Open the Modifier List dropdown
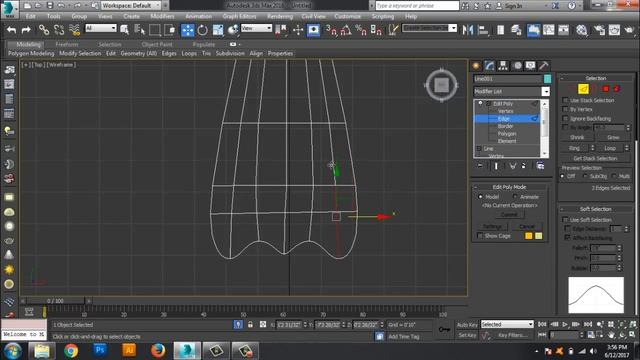The width and height of the screenshot is (640, 360). 546,91
